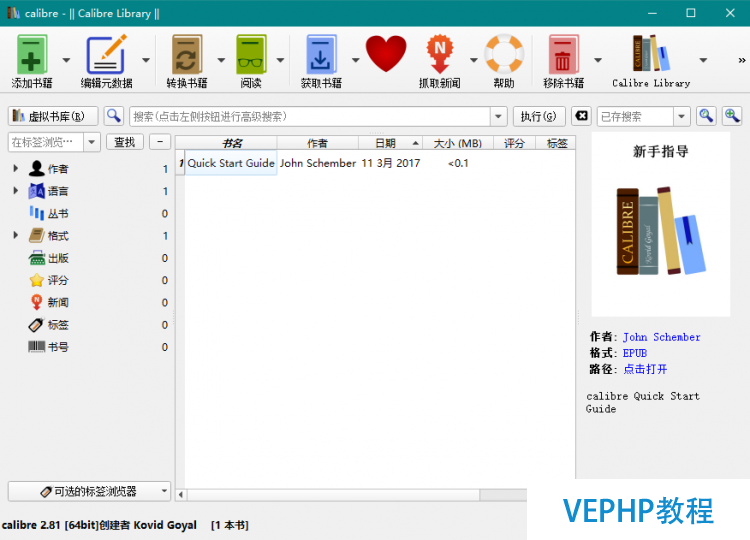Click the Get books (获取书籍) icon

point(320,55)
